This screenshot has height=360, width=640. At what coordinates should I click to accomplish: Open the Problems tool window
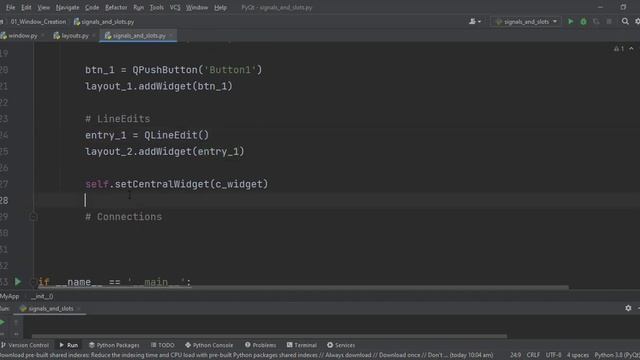tap(260, 345)
